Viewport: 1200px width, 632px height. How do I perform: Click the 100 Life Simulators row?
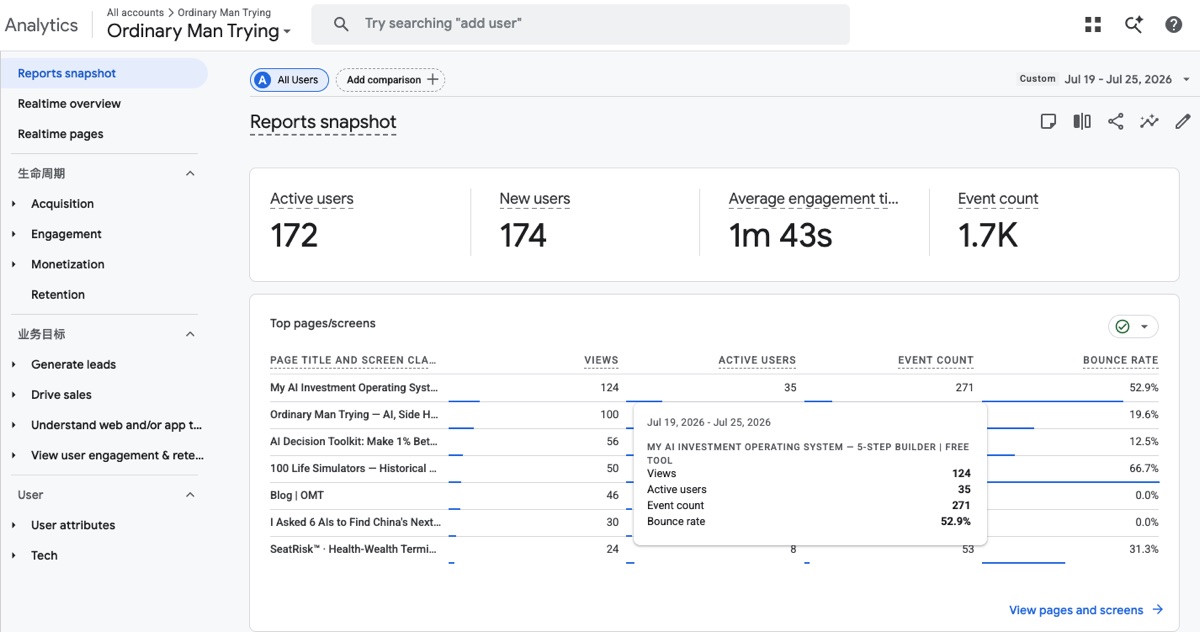(x=714, y=469)
